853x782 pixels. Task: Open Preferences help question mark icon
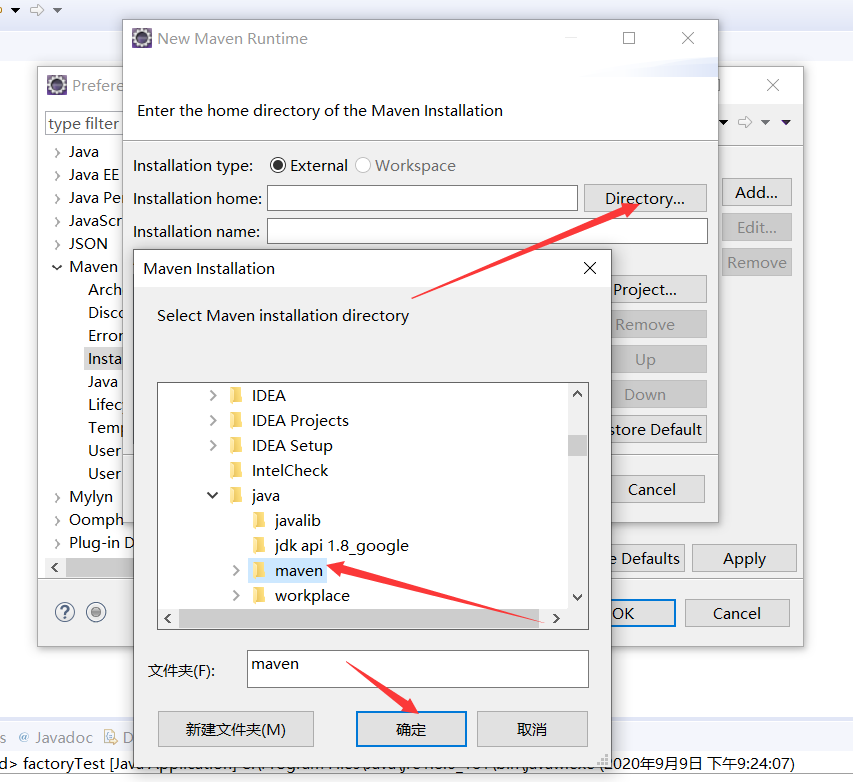(65, 612)
